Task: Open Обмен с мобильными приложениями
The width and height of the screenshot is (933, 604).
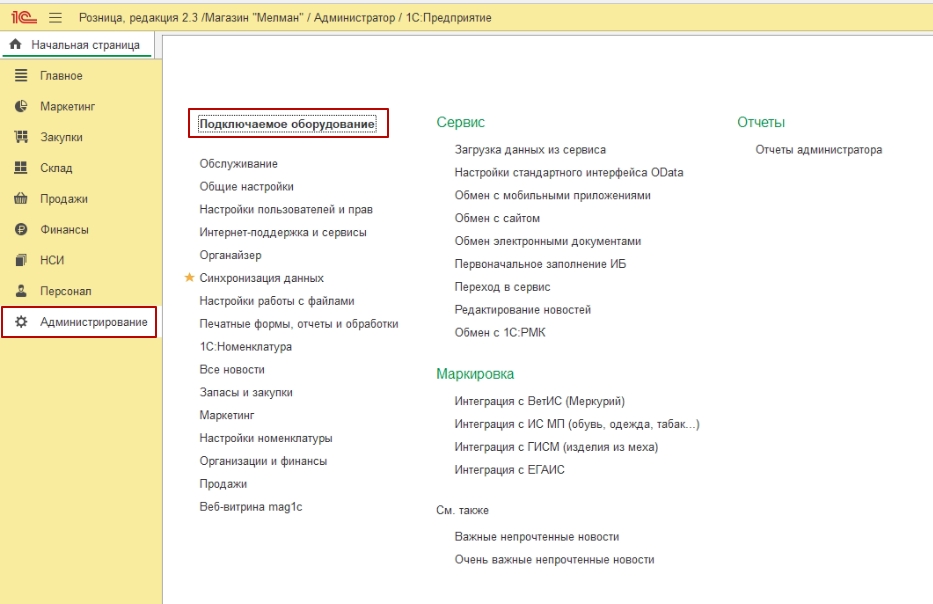Action: click(552, 195)
